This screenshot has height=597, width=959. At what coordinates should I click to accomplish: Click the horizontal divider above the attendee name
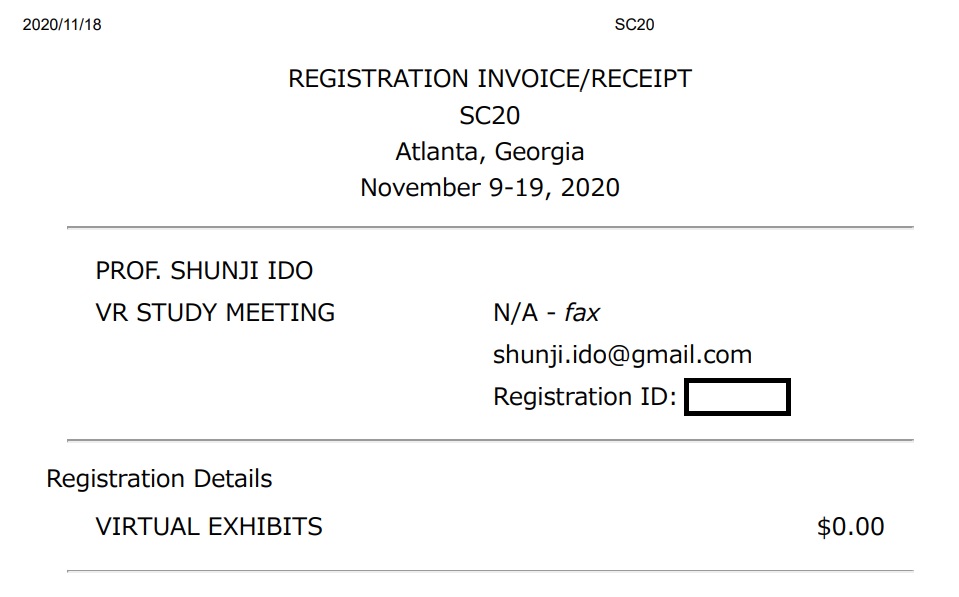[x=489, y=228]
